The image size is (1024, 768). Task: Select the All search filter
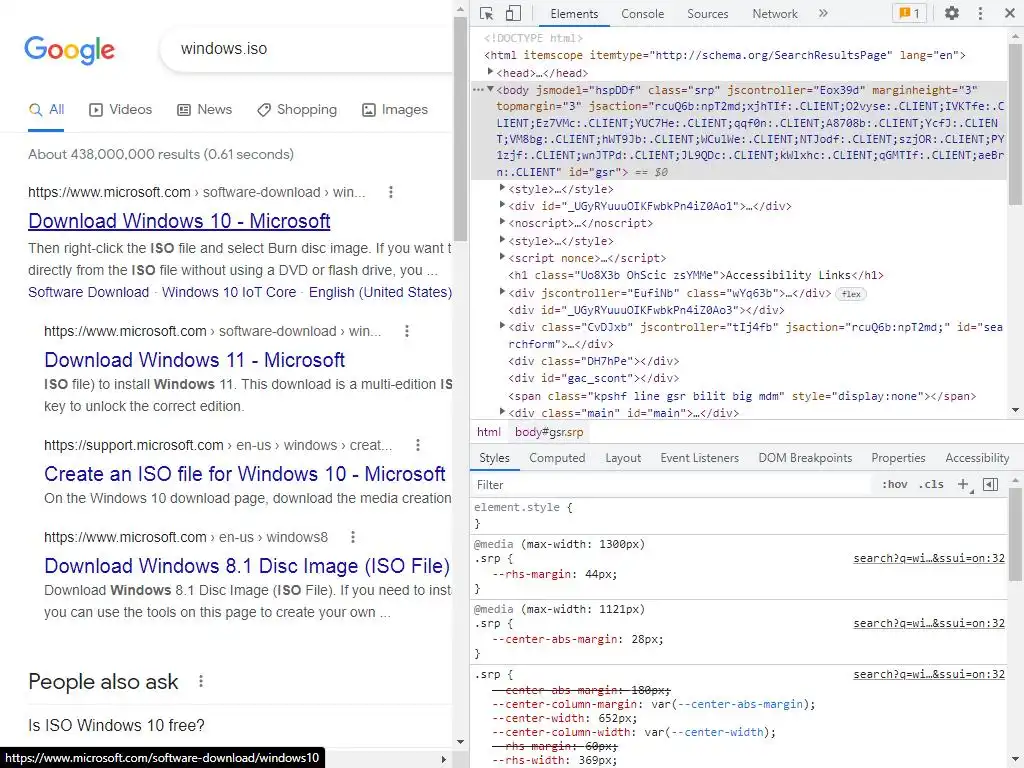pyautogui.click(x=46, y=110)
